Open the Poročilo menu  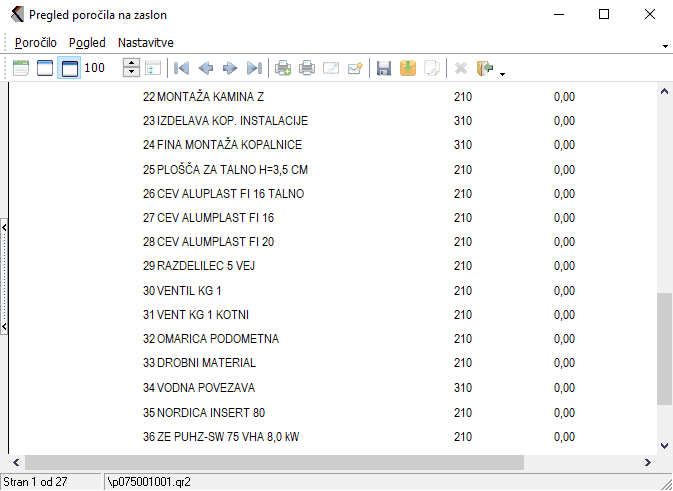pyautogui.click(x=36, y=43)
